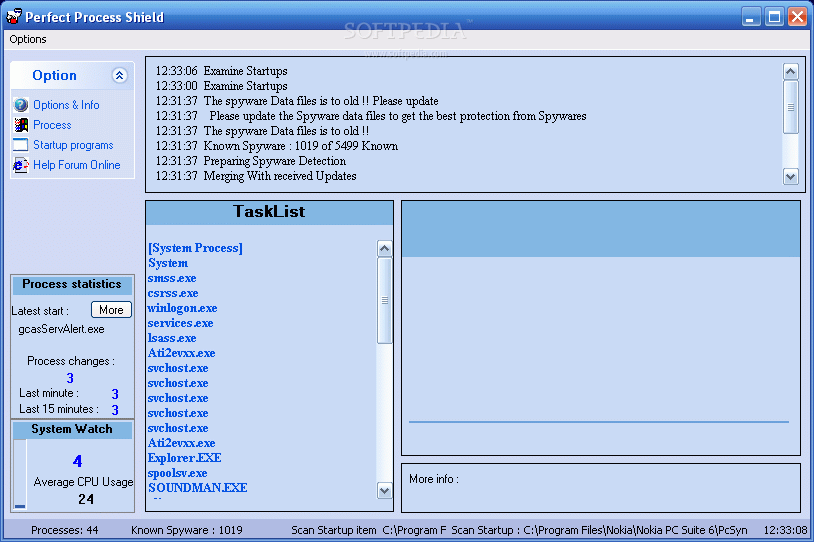Click the log pane scroll down arrow
814x542 pixels.
(791, 177)
